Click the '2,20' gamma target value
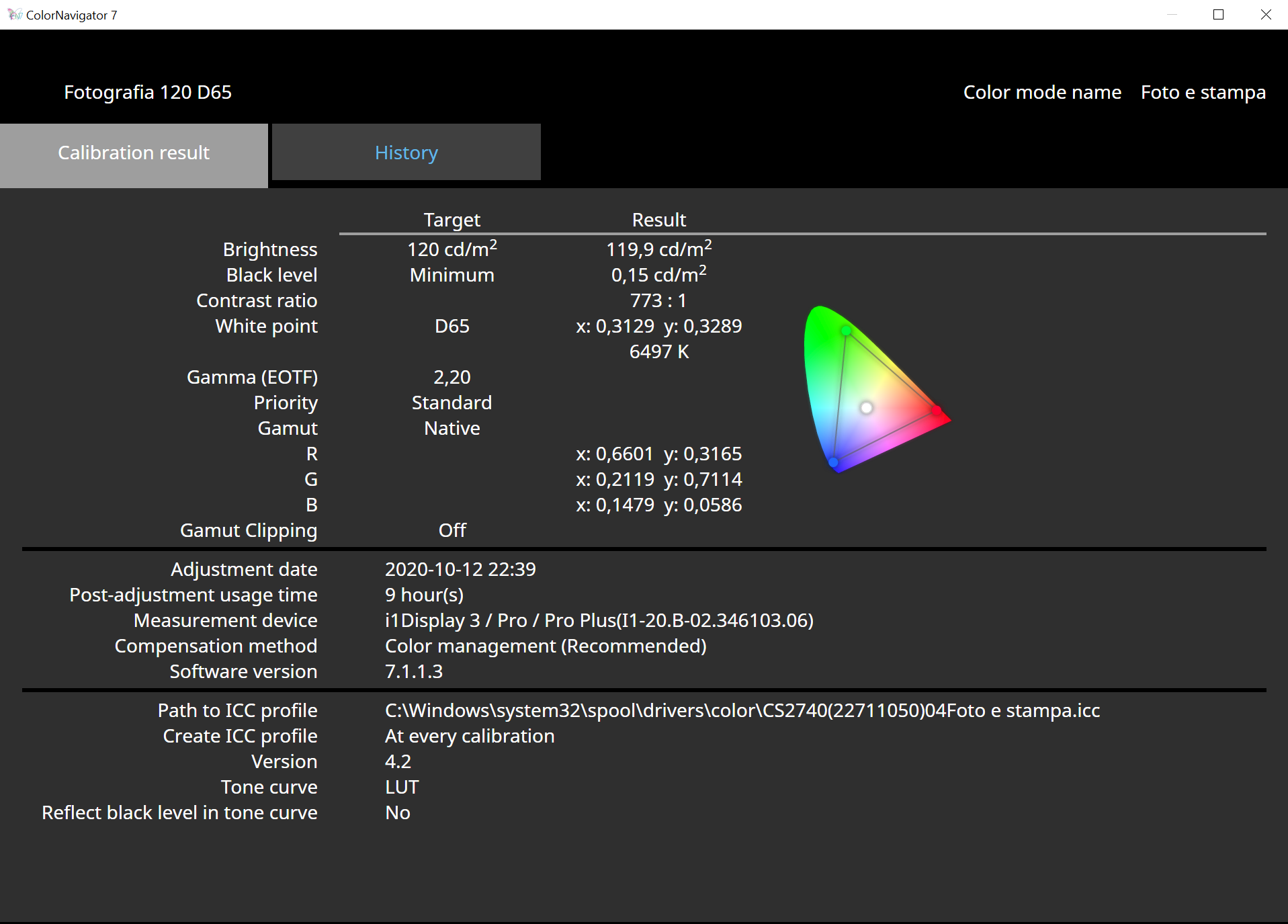1288x924 pixels. (452, 377)
